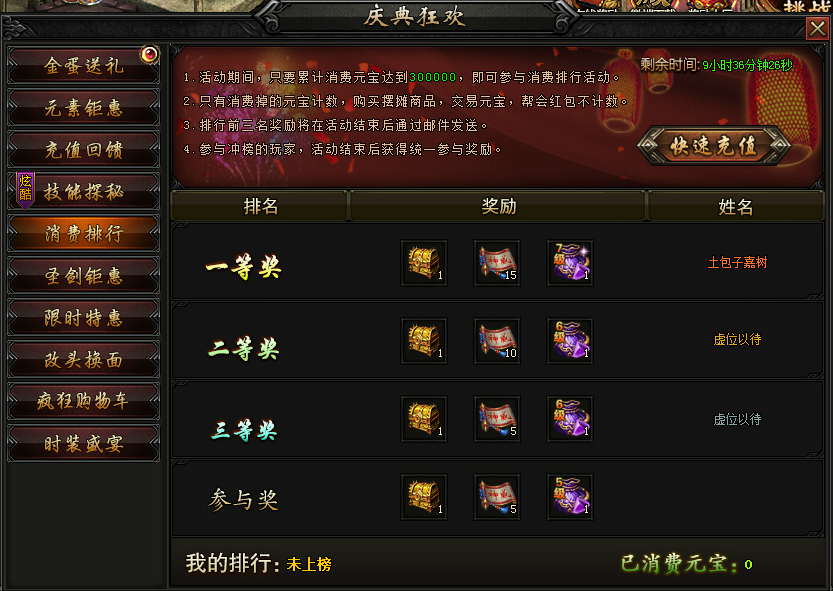Select the 消费排行 tab
The image size is (833, 591).
(x=83, y=233)
